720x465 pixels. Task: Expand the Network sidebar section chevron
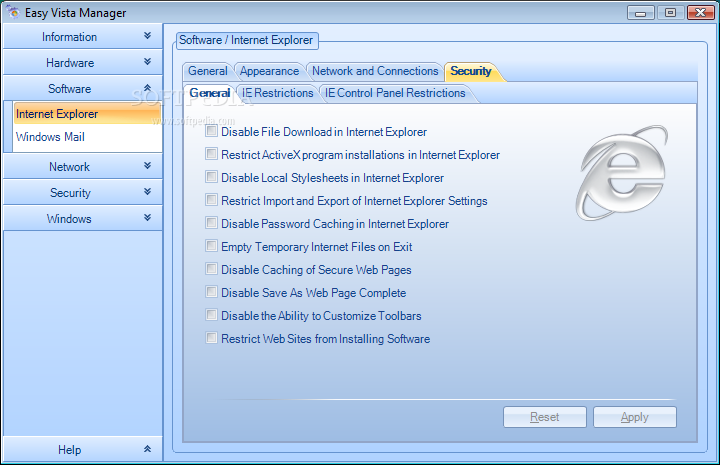point(147,166)
